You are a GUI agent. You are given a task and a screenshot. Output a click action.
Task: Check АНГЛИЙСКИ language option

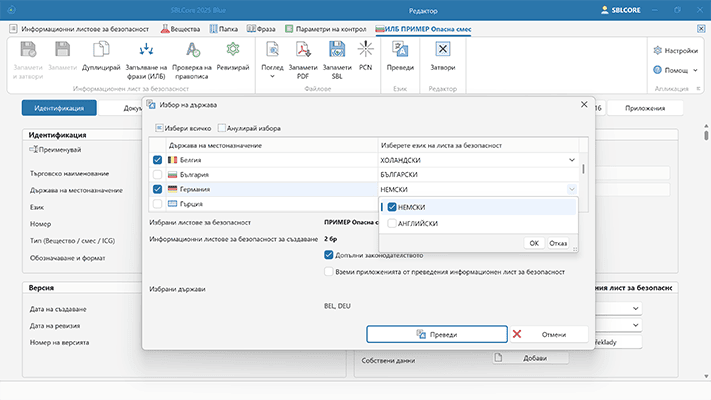point(392,223)
